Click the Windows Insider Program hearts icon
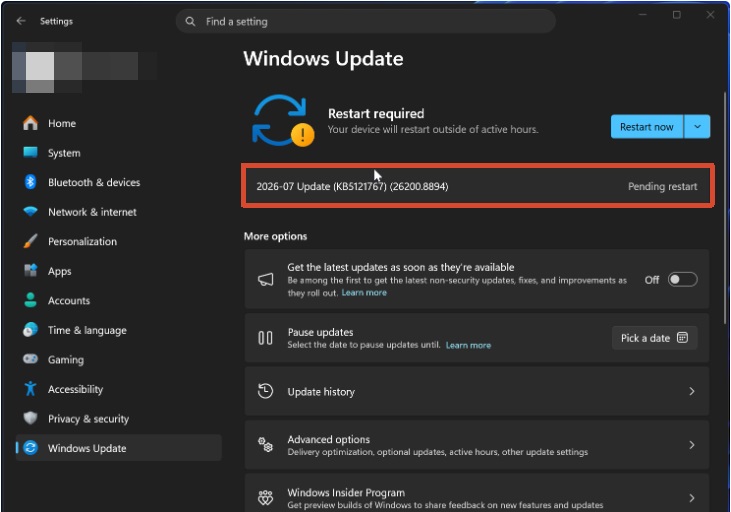Image resolution: width=731 pixels, height=512 pixels. [265, 498]
